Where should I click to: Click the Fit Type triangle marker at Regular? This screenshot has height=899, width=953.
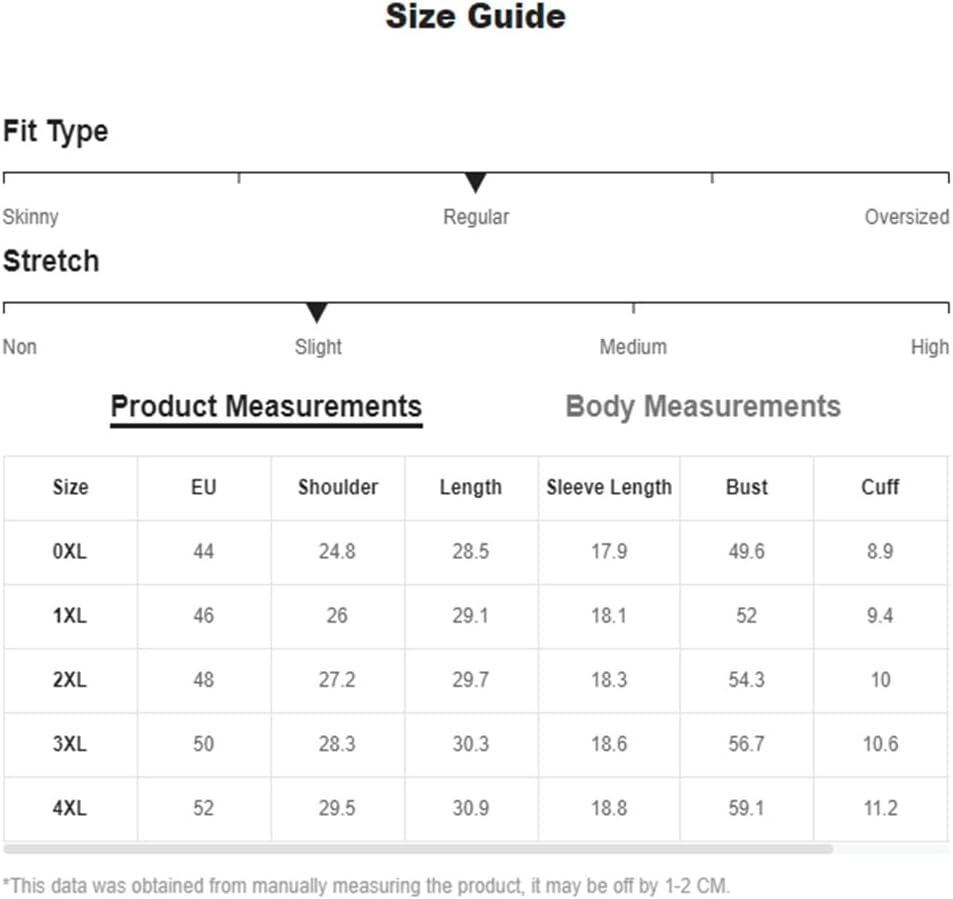coord(475,182)
